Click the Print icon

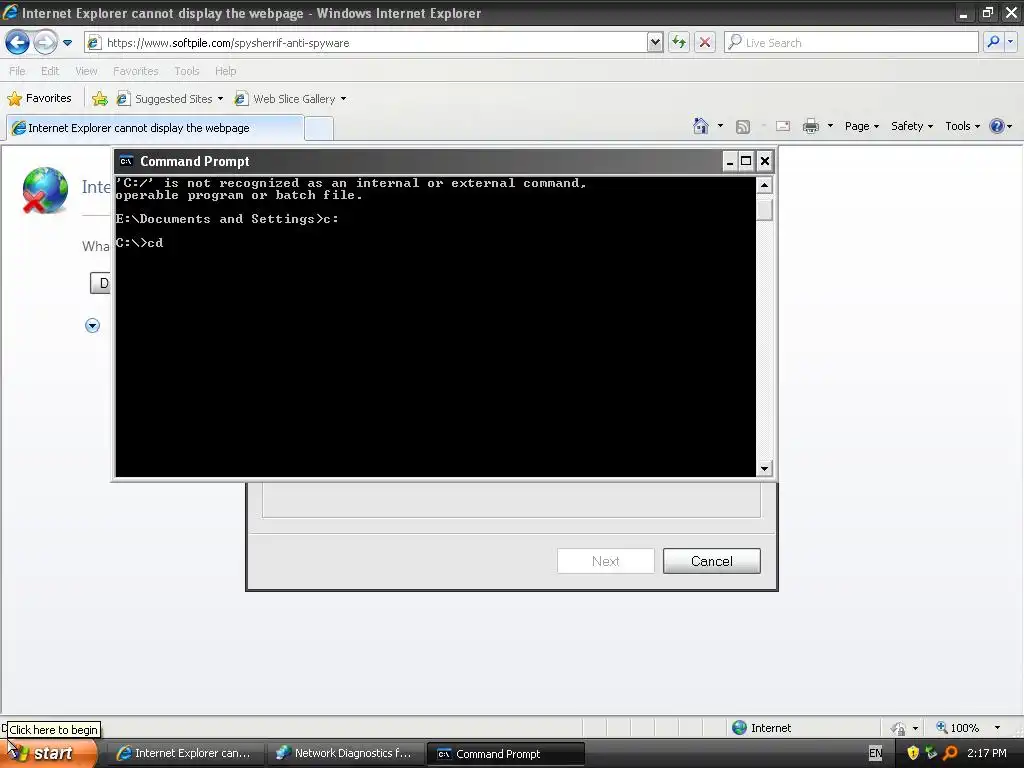tap(810, 126)
